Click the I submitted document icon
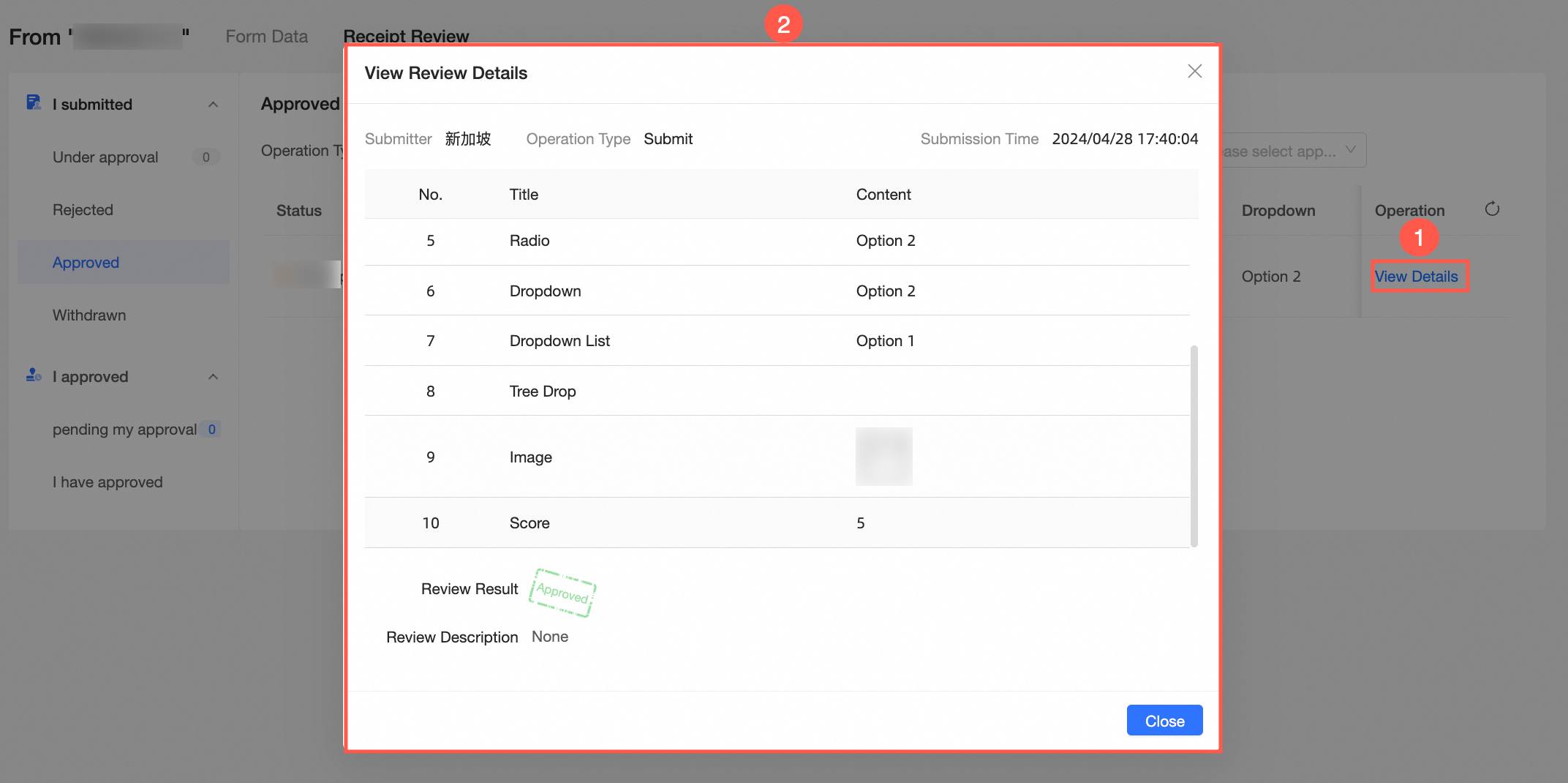The height and width of the screenshot is (783, 1568). [x=34, y=102]
